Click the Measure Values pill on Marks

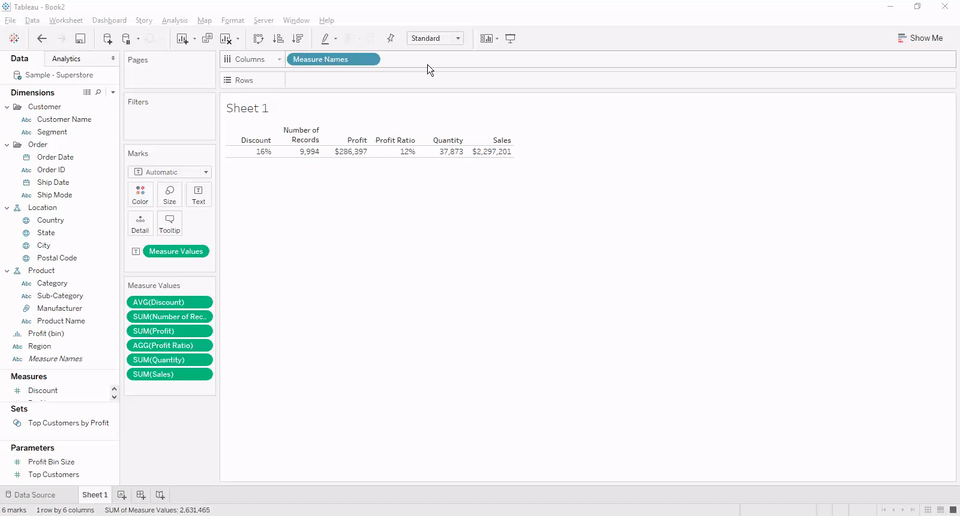pyautogui.click(x=176, y=251)
